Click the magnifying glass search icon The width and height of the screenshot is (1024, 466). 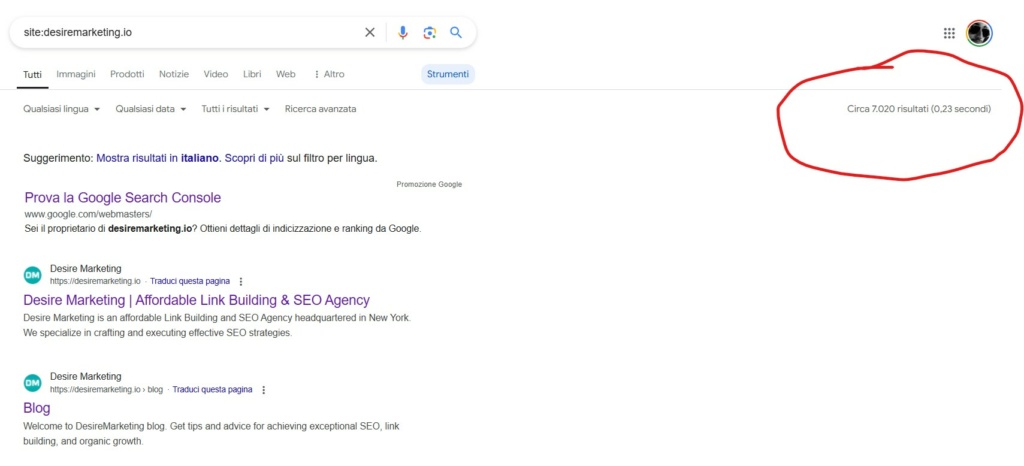coord(456,32)
